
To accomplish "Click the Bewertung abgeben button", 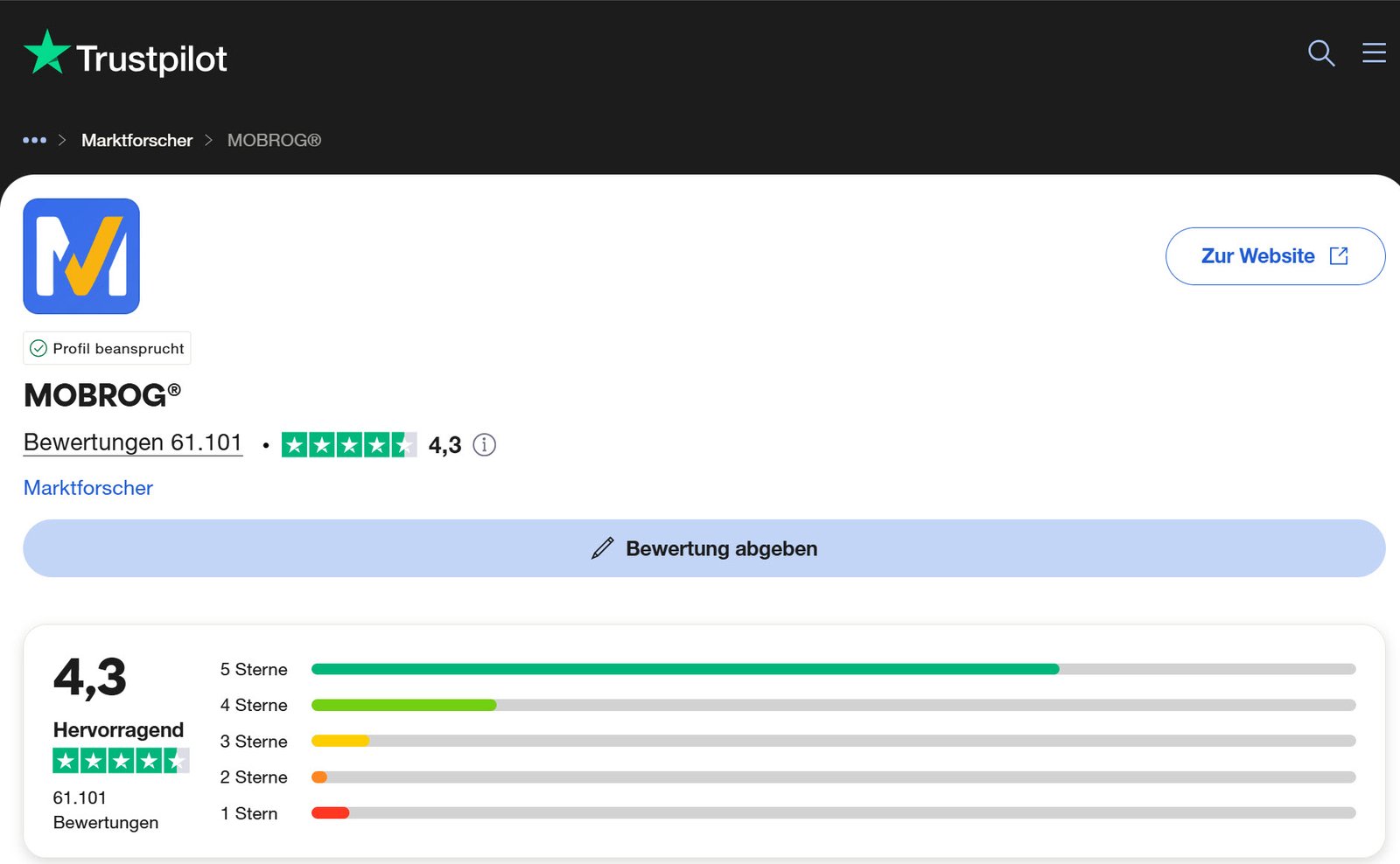I will coord(703,548).
